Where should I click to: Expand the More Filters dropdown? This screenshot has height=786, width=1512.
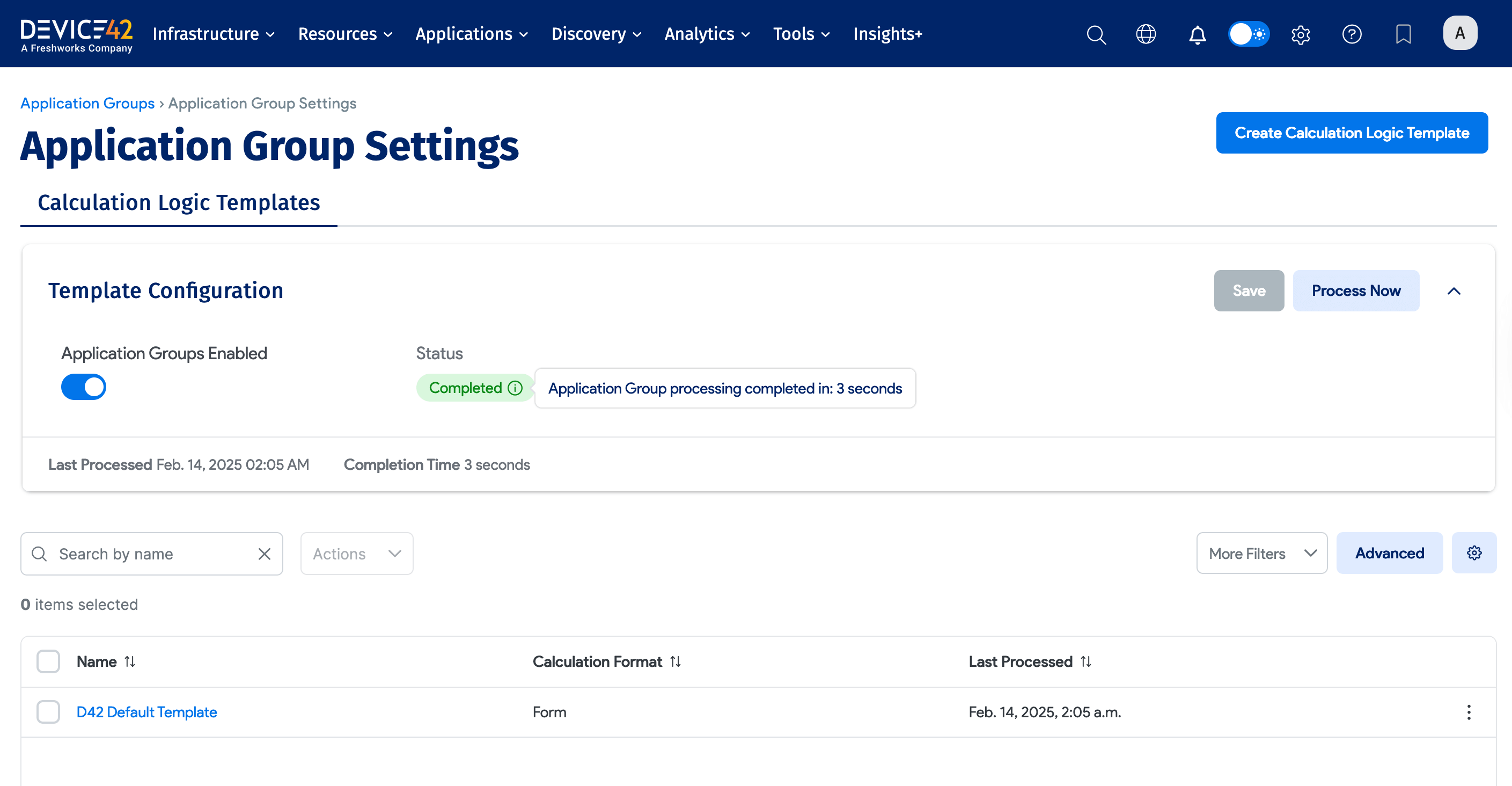point(1262,553)
